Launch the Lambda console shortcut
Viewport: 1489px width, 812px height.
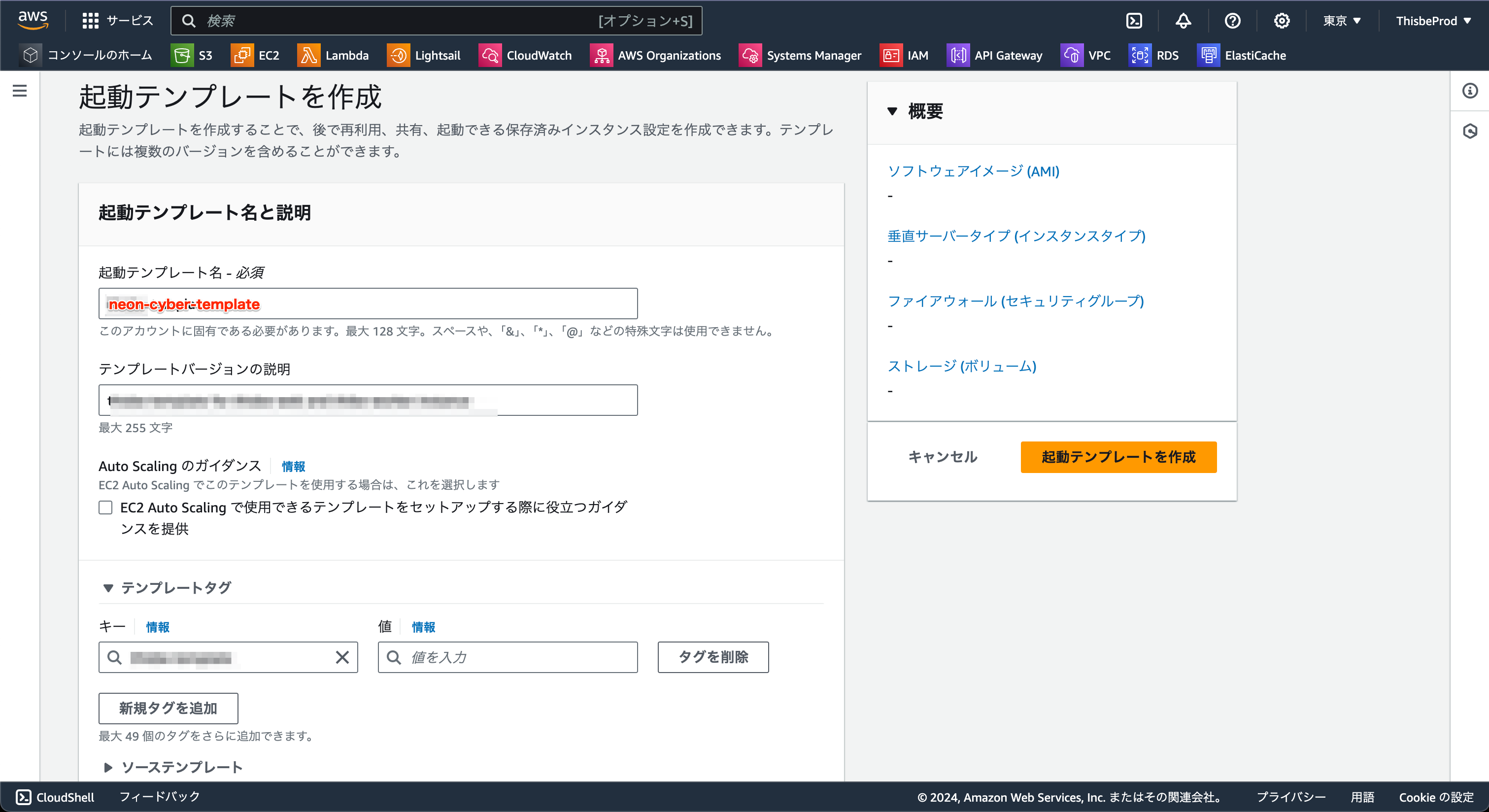(334, 55)
